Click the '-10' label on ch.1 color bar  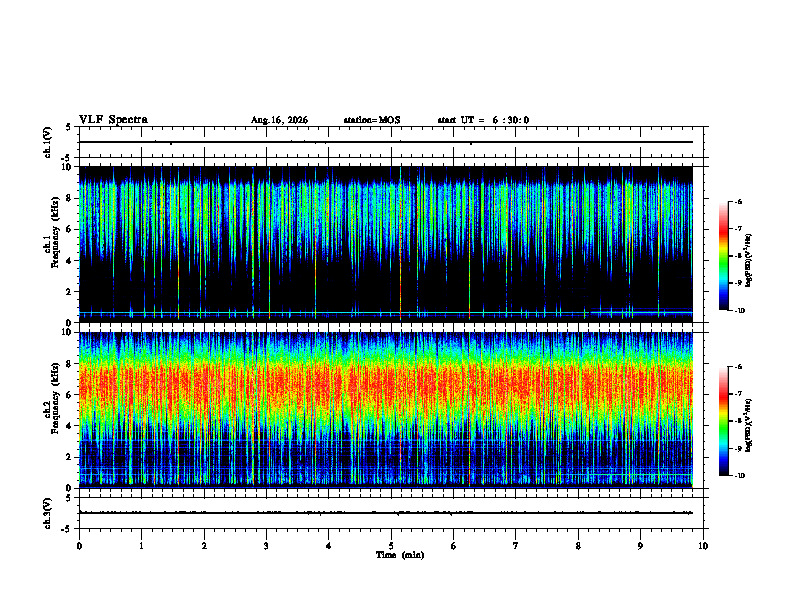click(739, 310)
